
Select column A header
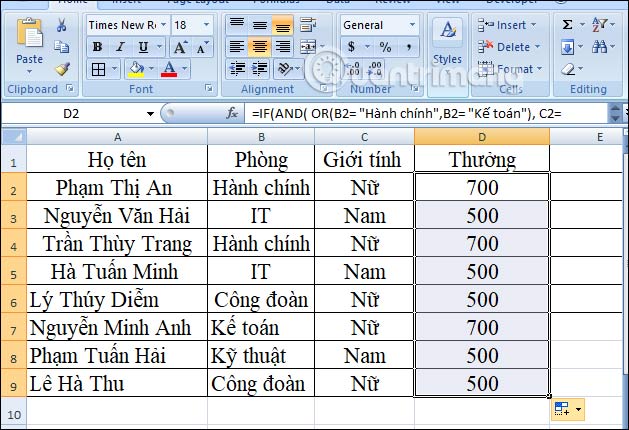tap(117, 137)
